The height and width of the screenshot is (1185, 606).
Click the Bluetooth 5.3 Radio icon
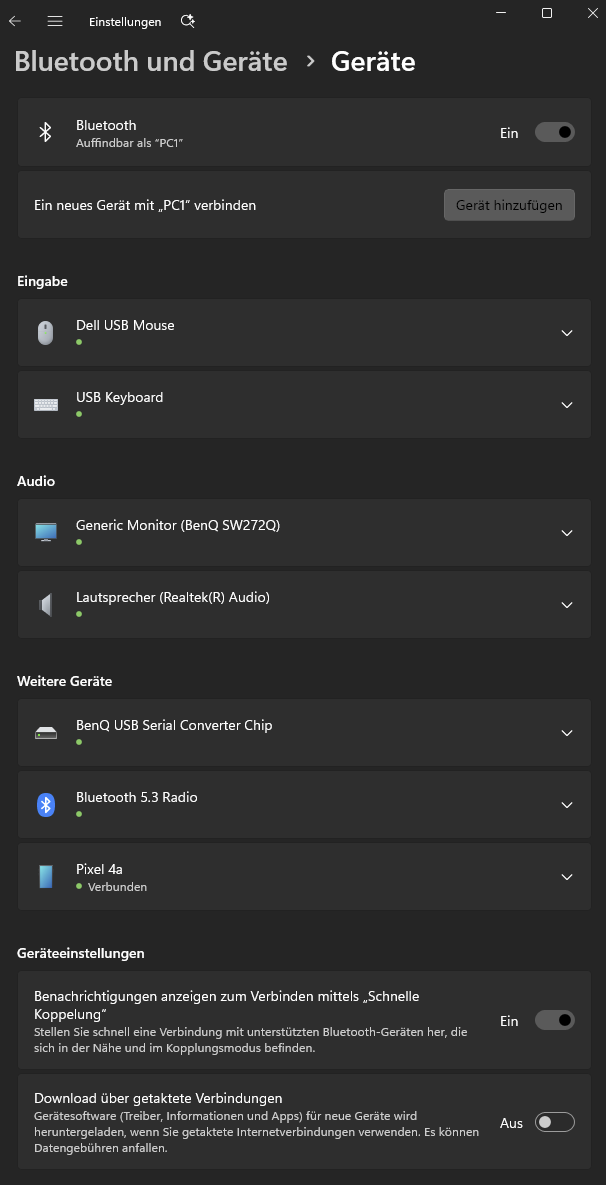pos(45,805)
